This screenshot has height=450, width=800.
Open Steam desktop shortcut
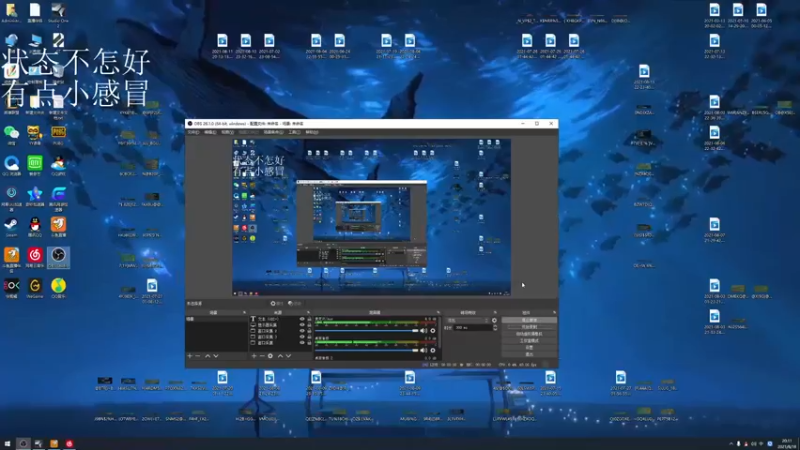point(11,227)
